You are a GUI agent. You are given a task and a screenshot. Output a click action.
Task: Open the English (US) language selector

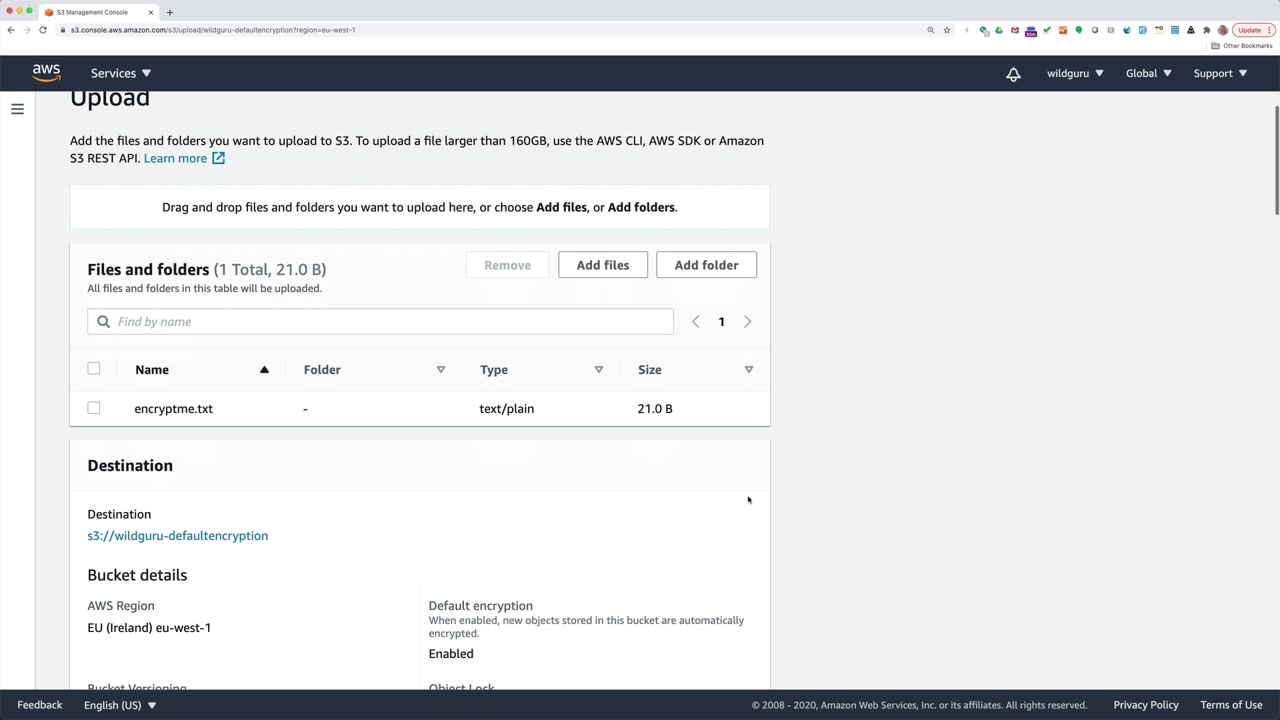(x=120, y=705)
